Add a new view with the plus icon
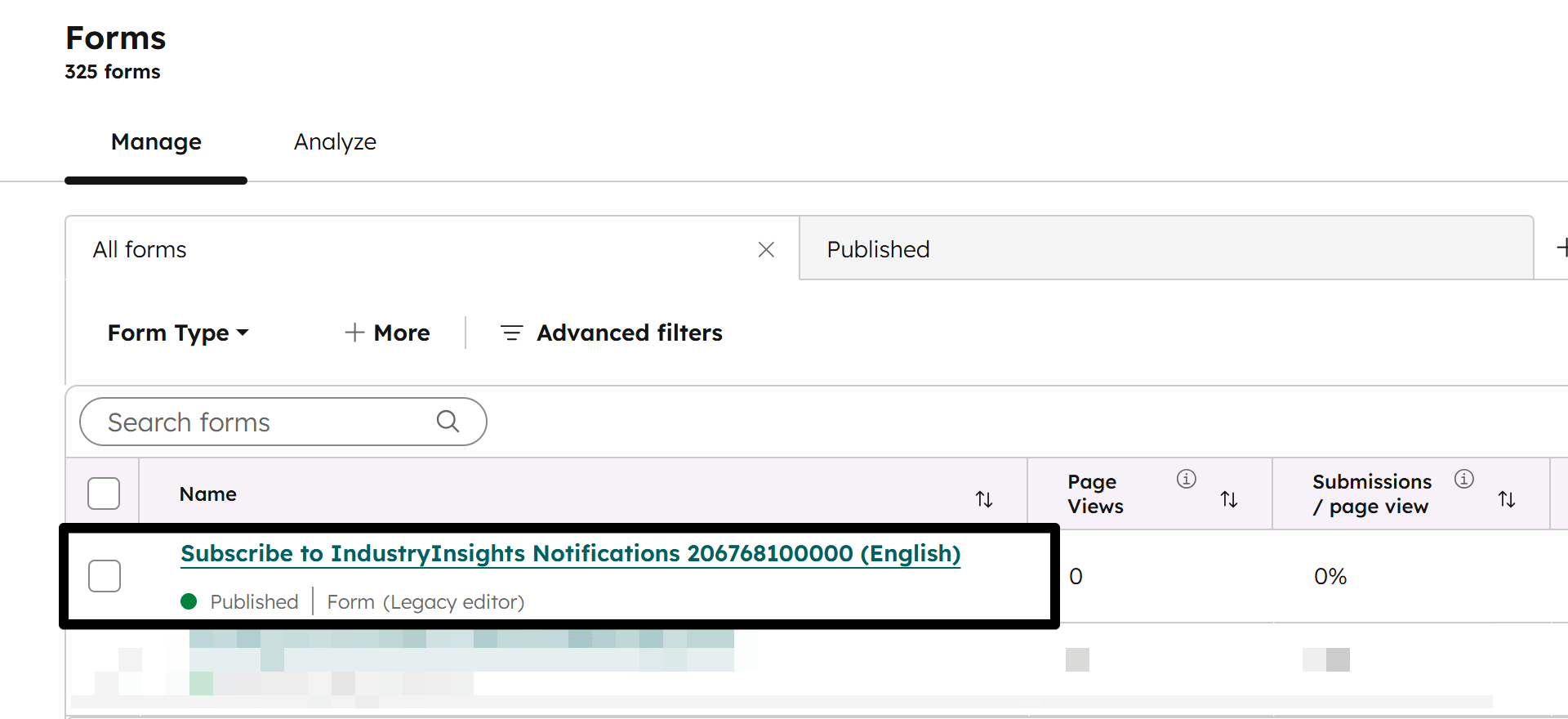This screenshot has height=719, width=1568. click(x=1563, y=248)
